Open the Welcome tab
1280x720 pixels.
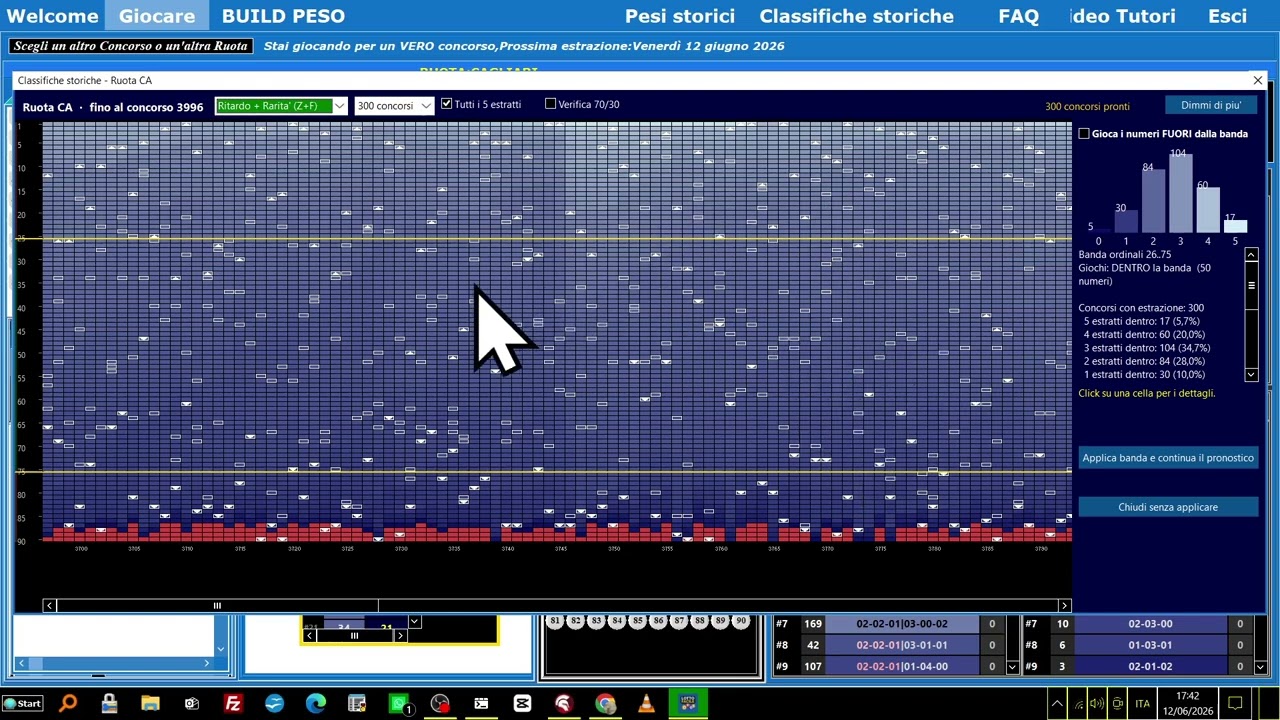[52, 16]
